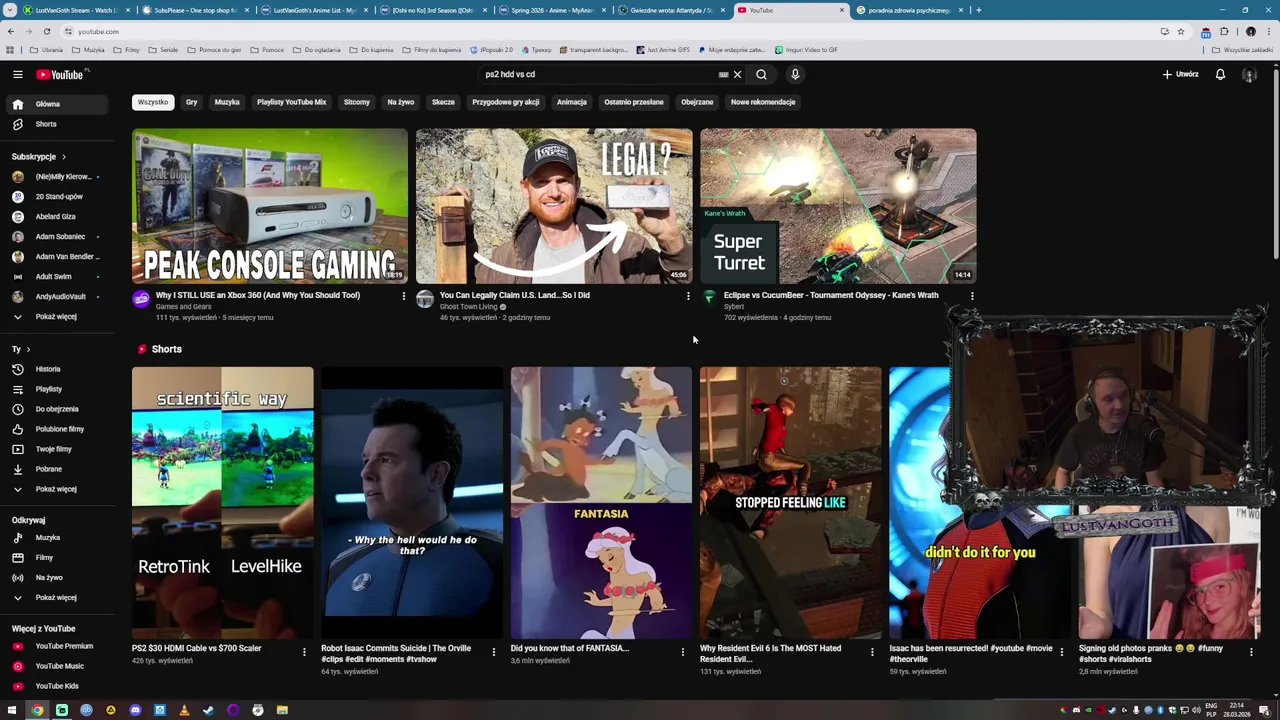The image size is (1280, 720).
Task: Reload the page in browser toolbar
Action: tap(46, 31)
